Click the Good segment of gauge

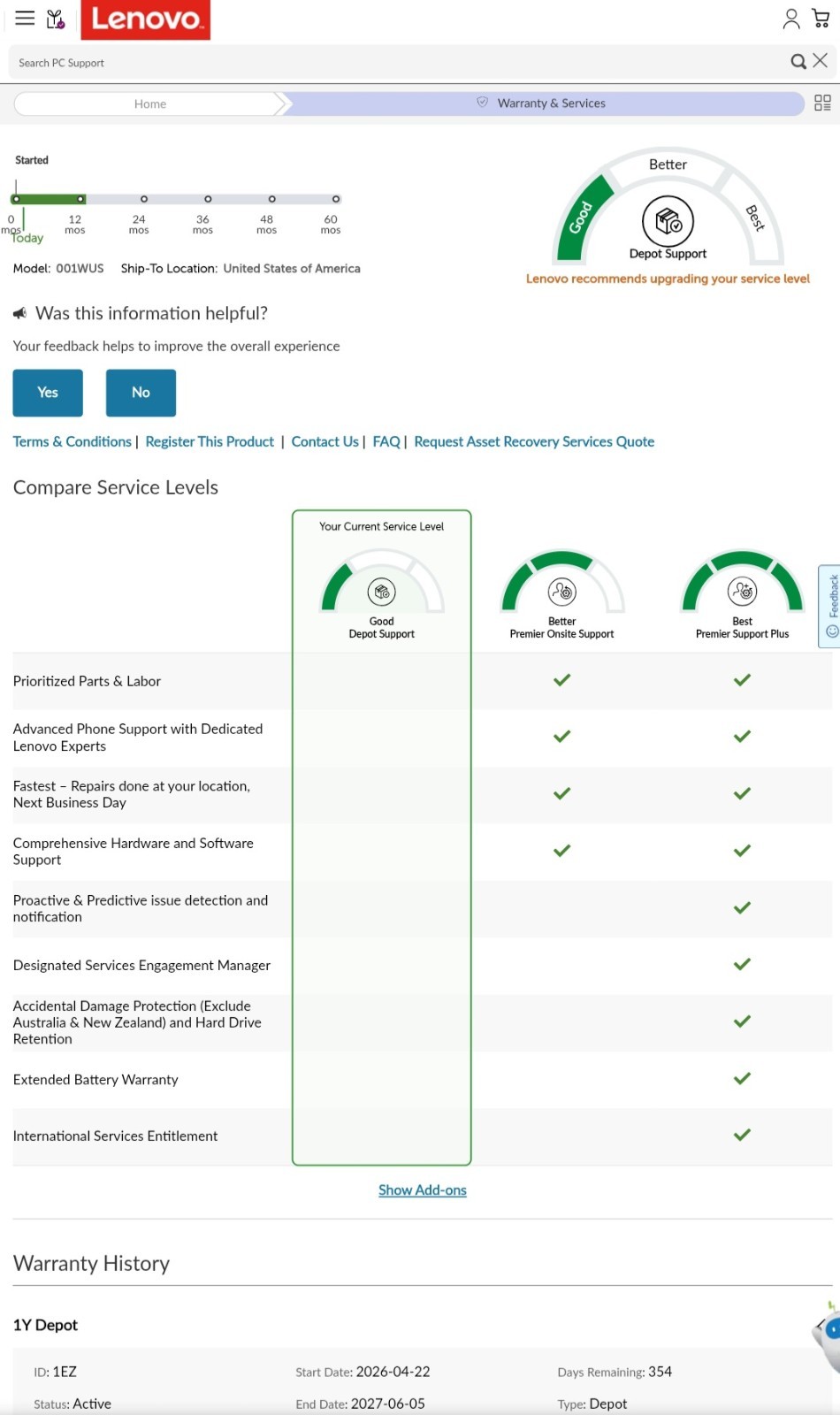coord(583,218)
